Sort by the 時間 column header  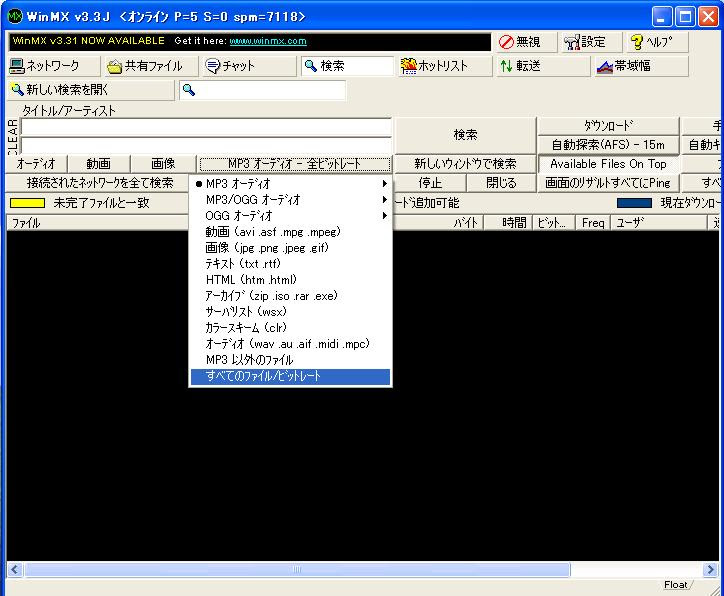[508, 223]
